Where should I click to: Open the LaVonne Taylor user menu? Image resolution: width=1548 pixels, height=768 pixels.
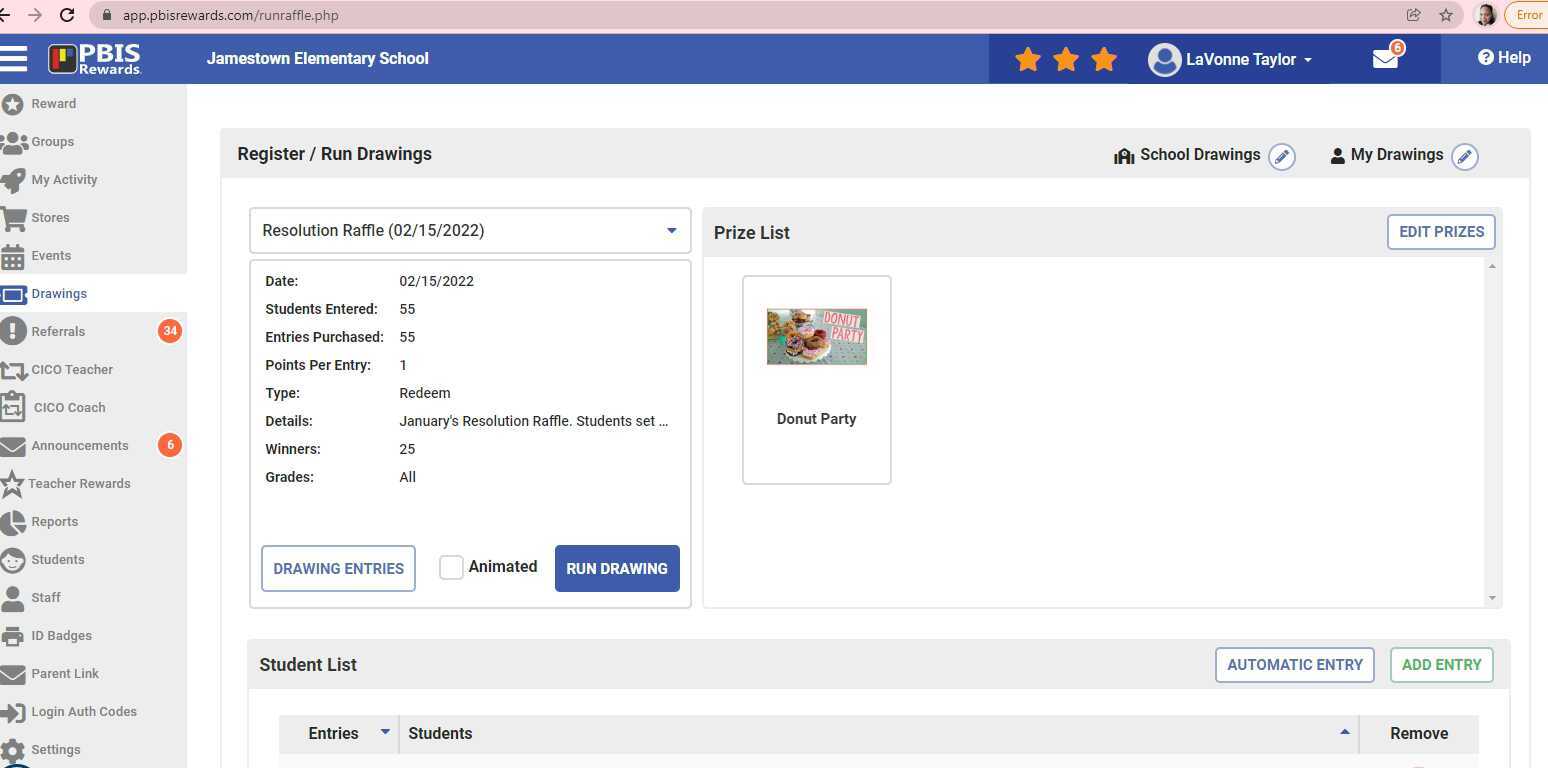coord(1230,59)
